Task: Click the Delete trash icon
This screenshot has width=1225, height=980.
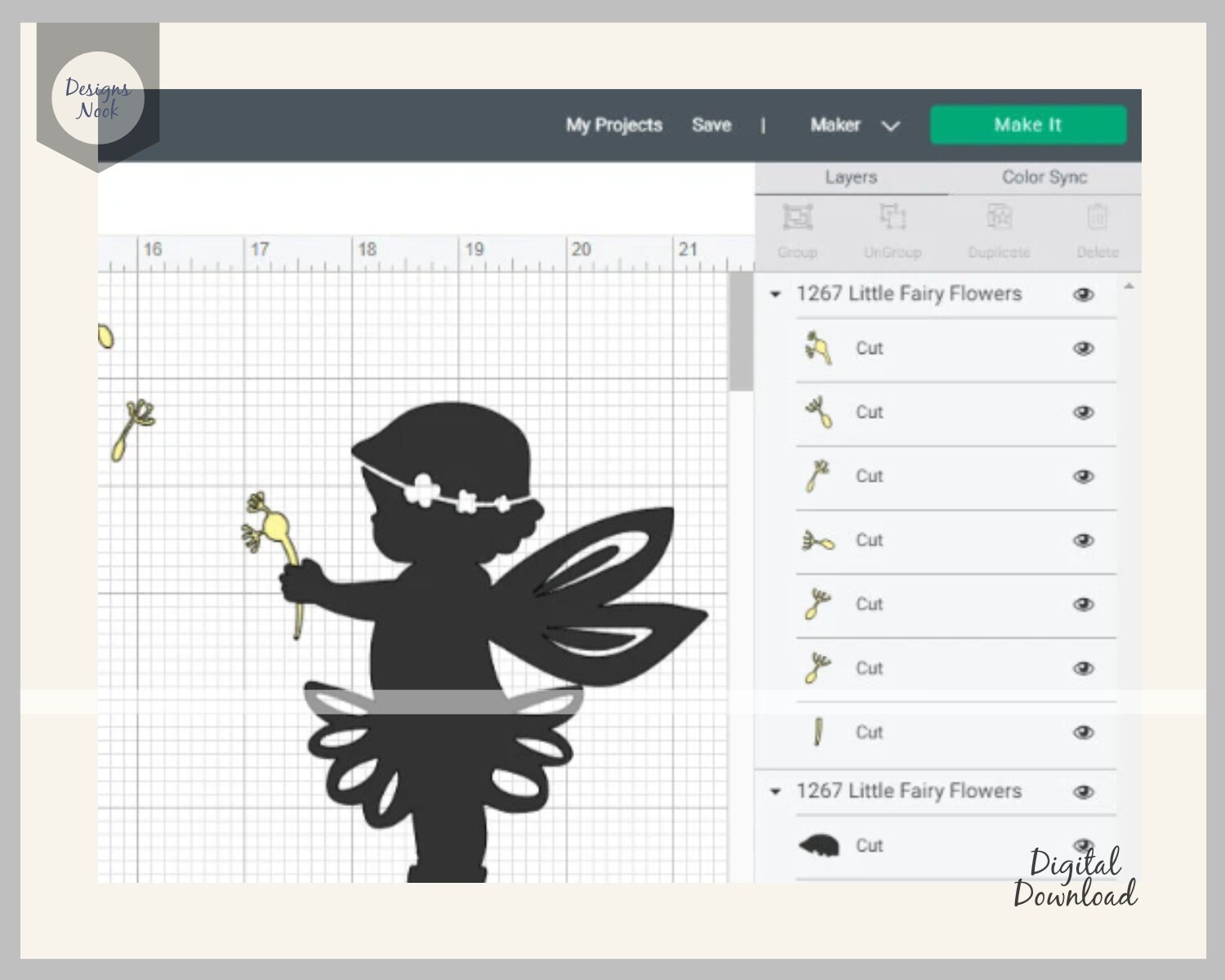Action: (1098, 218)
